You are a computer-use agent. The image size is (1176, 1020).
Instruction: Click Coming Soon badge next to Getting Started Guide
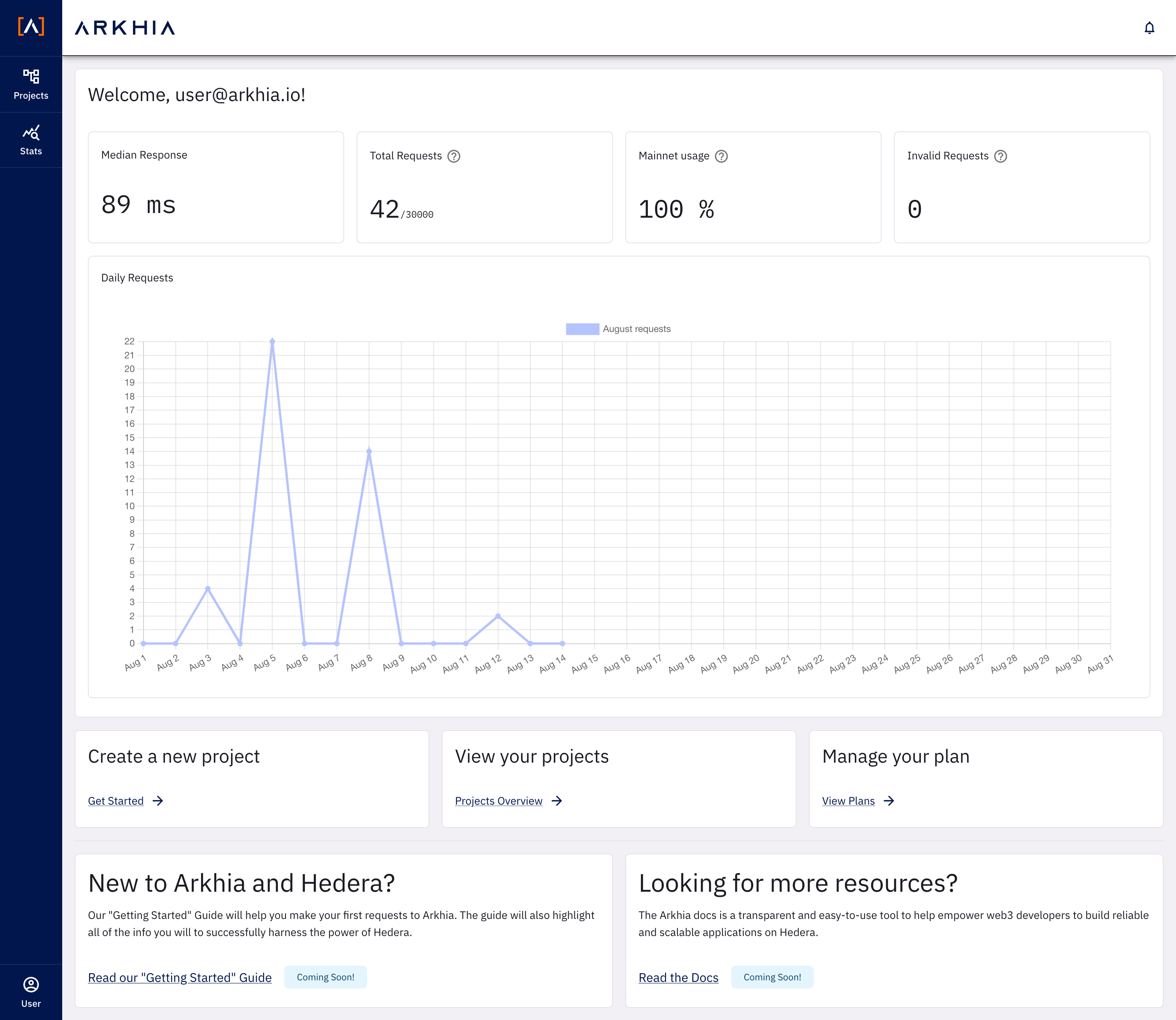(x=326, y=977)
